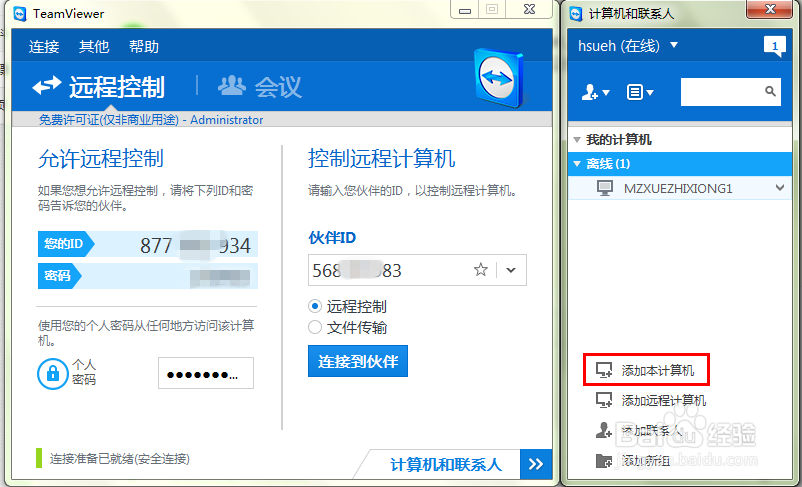This screenshot has height=487, width=802.
Task: Click the 您的ID number field
Action: tap(176, 245)
